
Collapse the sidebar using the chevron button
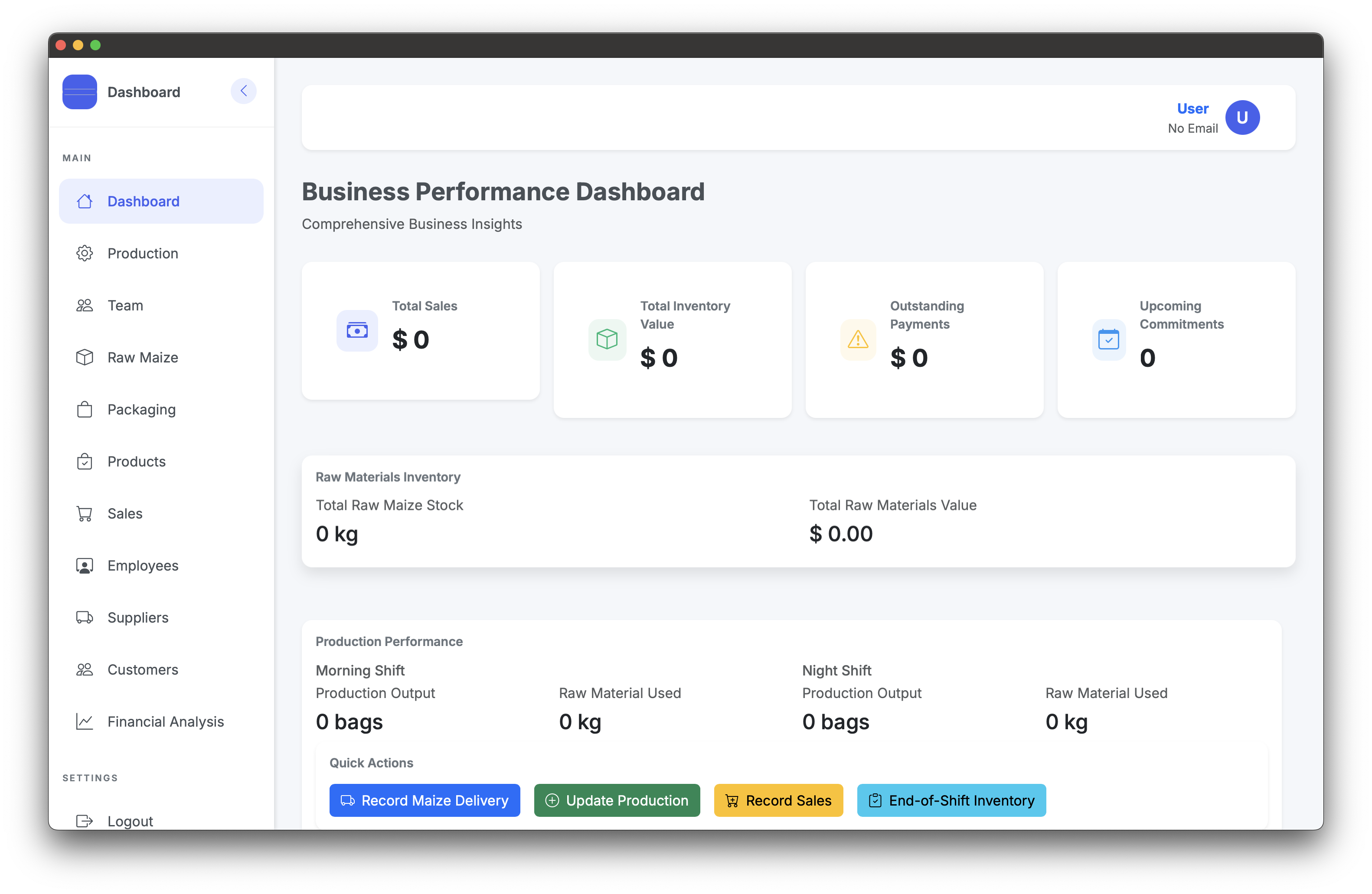coord(243,91)
